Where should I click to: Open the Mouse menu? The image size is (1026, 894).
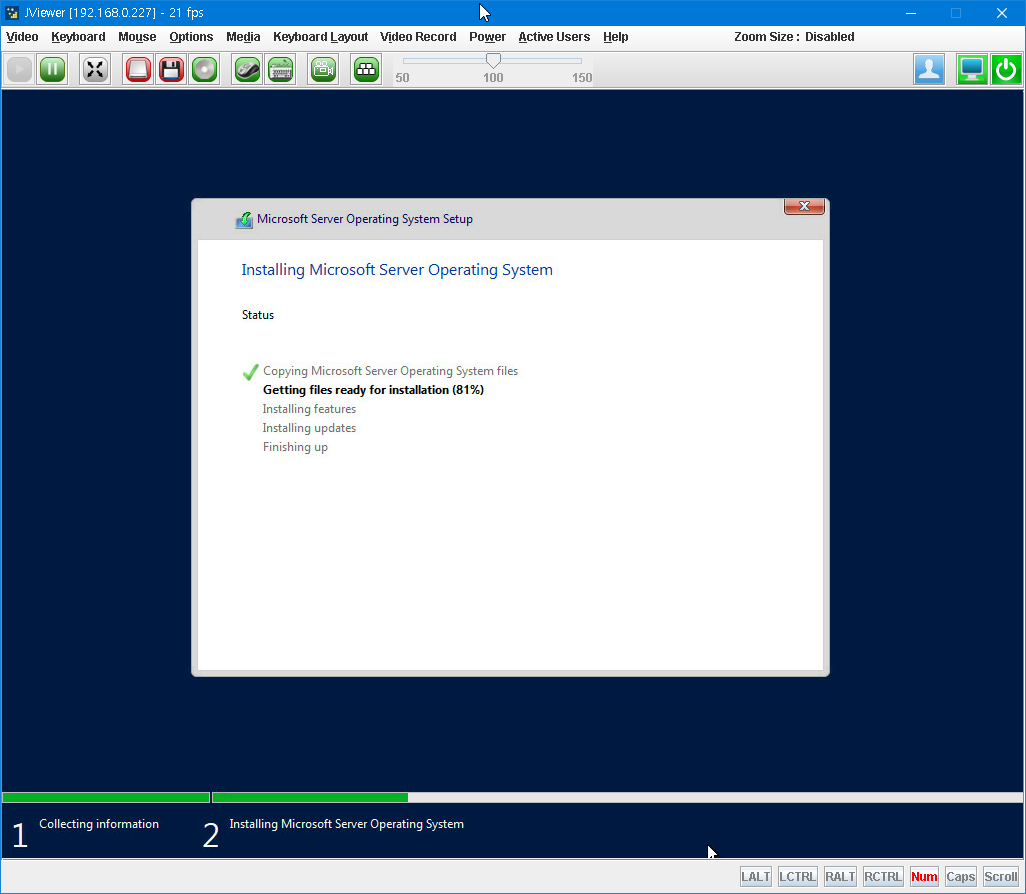137,37
